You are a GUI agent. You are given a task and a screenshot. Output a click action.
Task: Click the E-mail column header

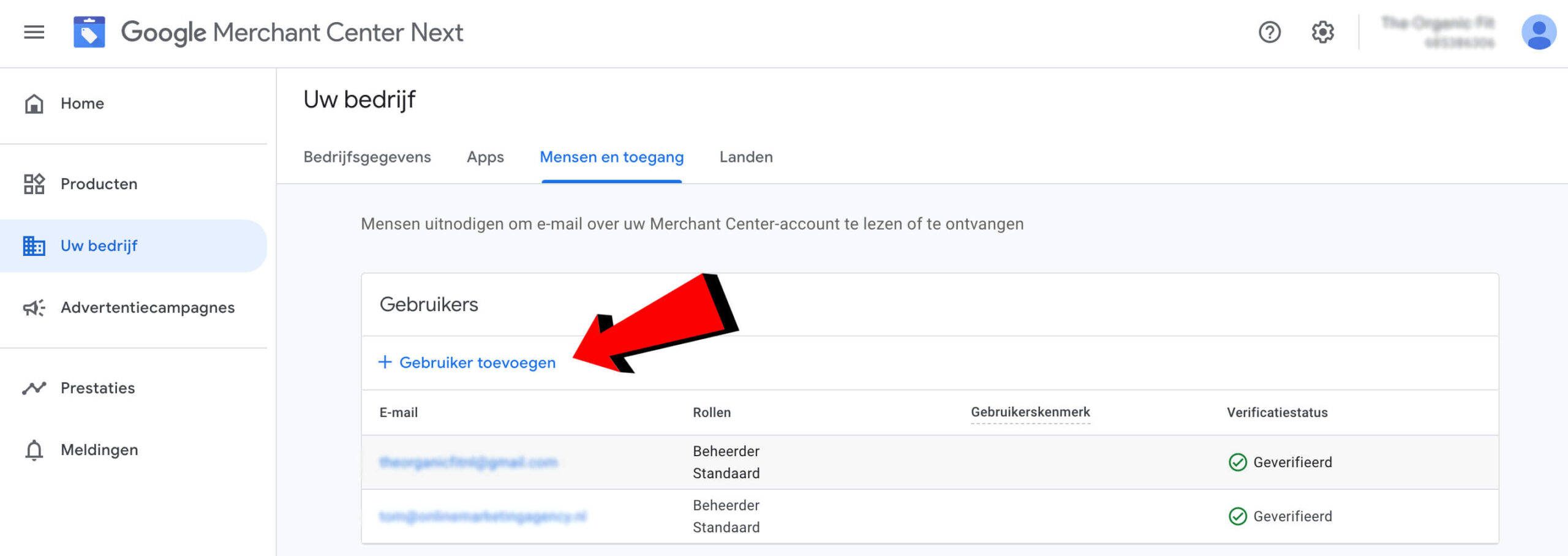399,413
